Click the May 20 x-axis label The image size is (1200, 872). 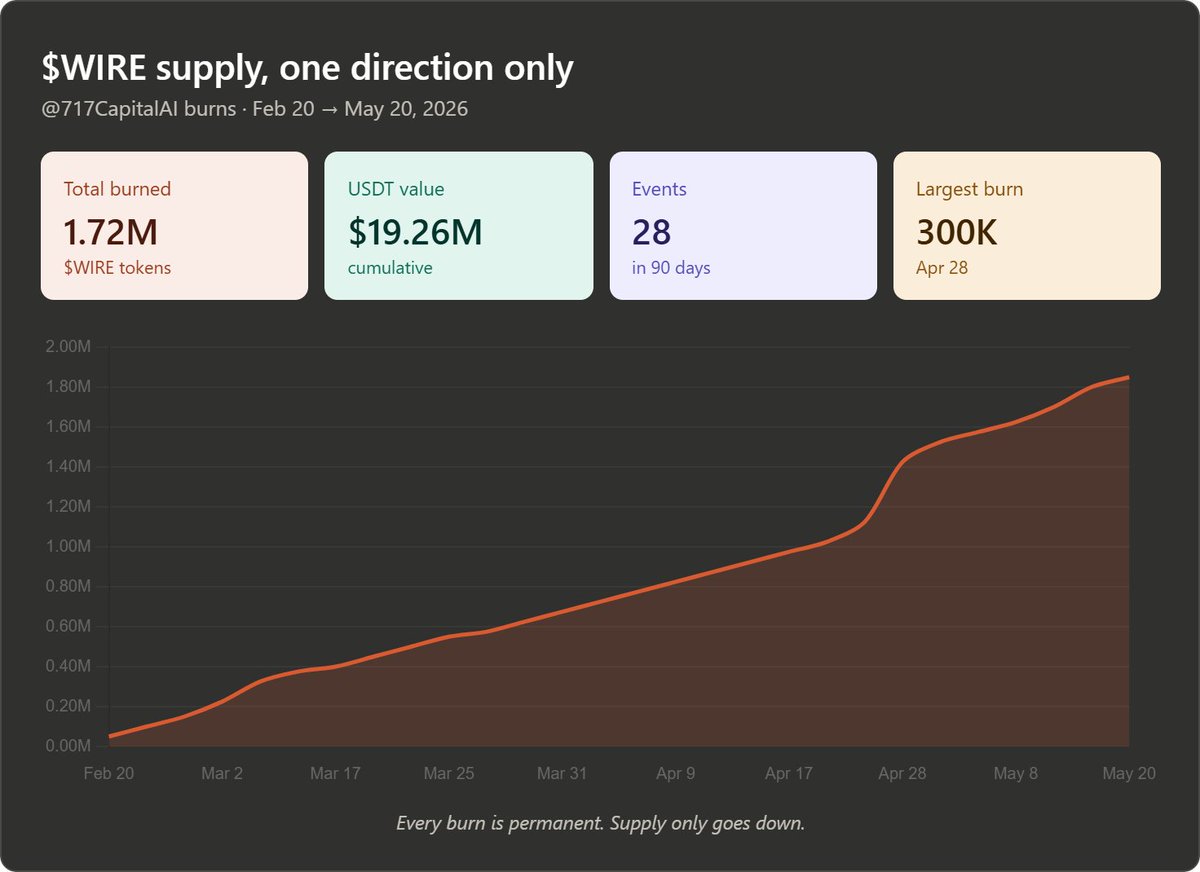tap(1129, 774)
